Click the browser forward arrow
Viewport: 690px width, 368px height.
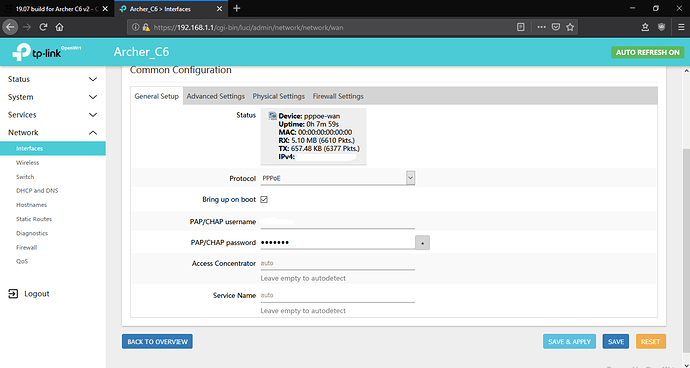click(x=27, y=27)
